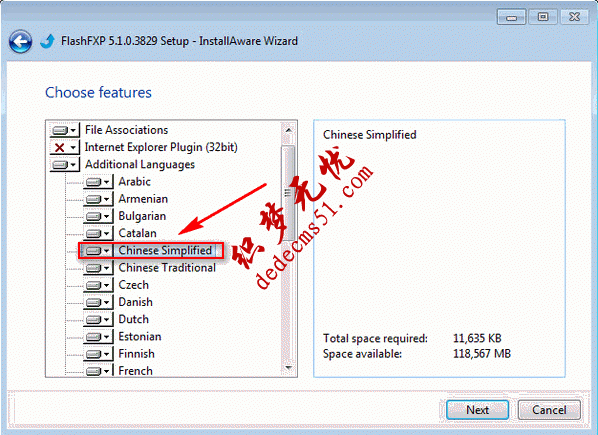
Task: Open Czech language install dropdown
Action: tap(98, 285)
